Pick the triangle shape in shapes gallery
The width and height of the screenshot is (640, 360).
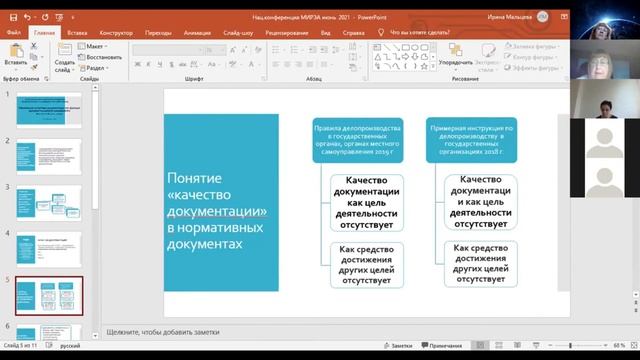(x=378, y=57)
